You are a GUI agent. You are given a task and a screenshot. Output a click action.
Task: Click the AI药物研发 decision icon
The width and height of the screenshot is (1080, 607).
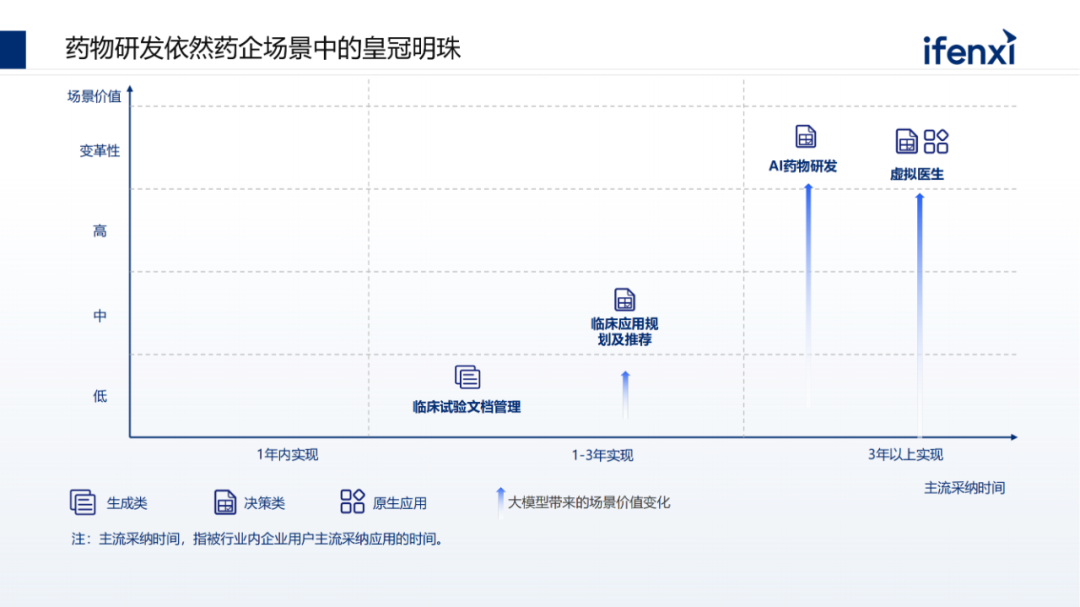click(805, 136)
